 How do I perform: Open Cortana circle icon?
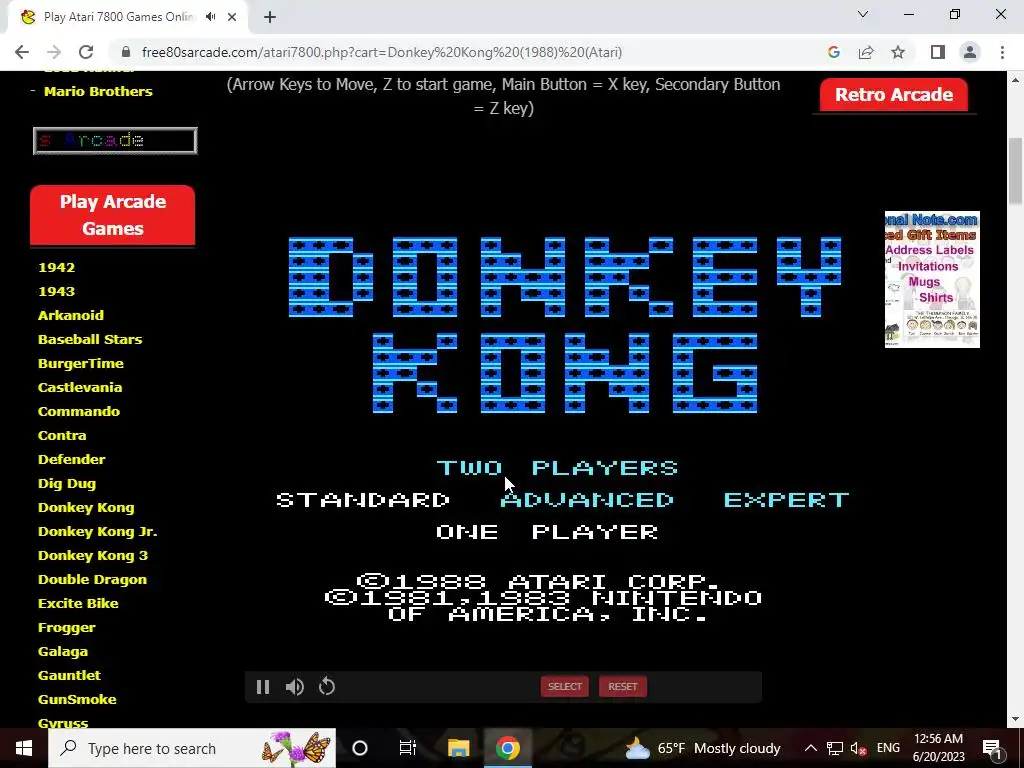click(x=360, y=748)
